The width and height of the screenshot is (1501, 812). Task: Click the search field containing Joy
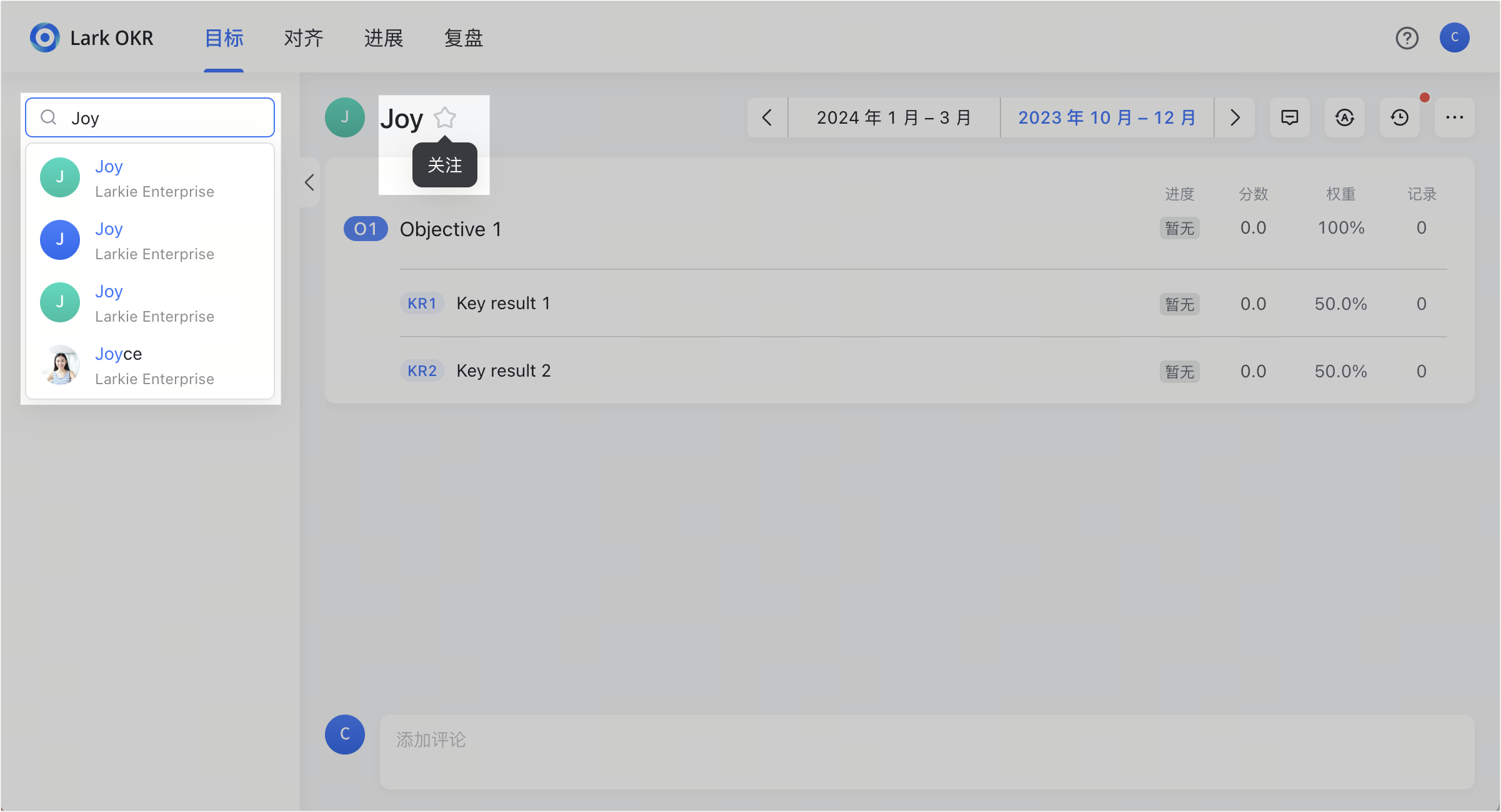(150, 117)
